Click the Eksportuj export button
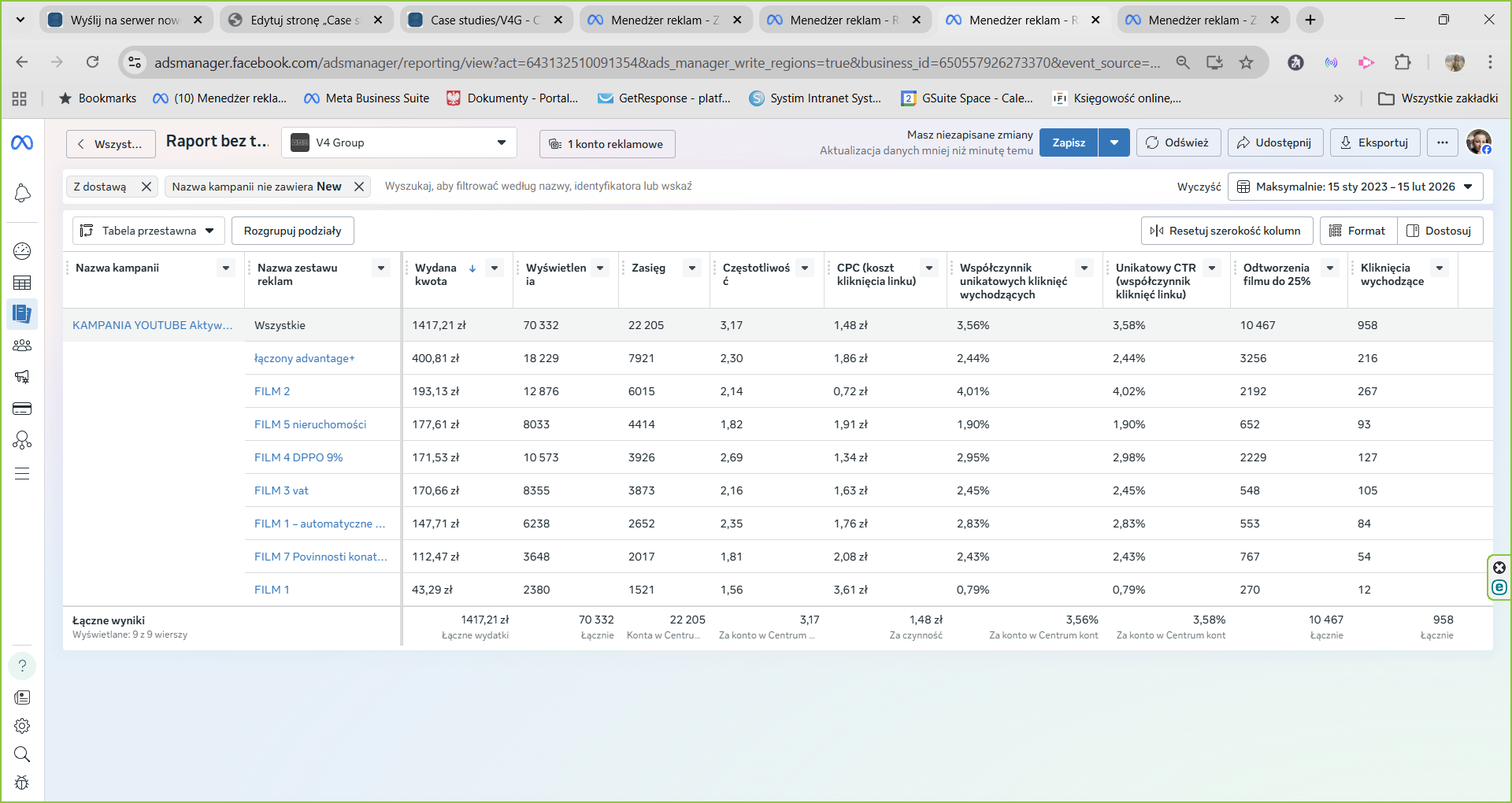Image resolution: width=1512 pixels, height=803 pixels. pyautogui.click(x=1374, y=142)
